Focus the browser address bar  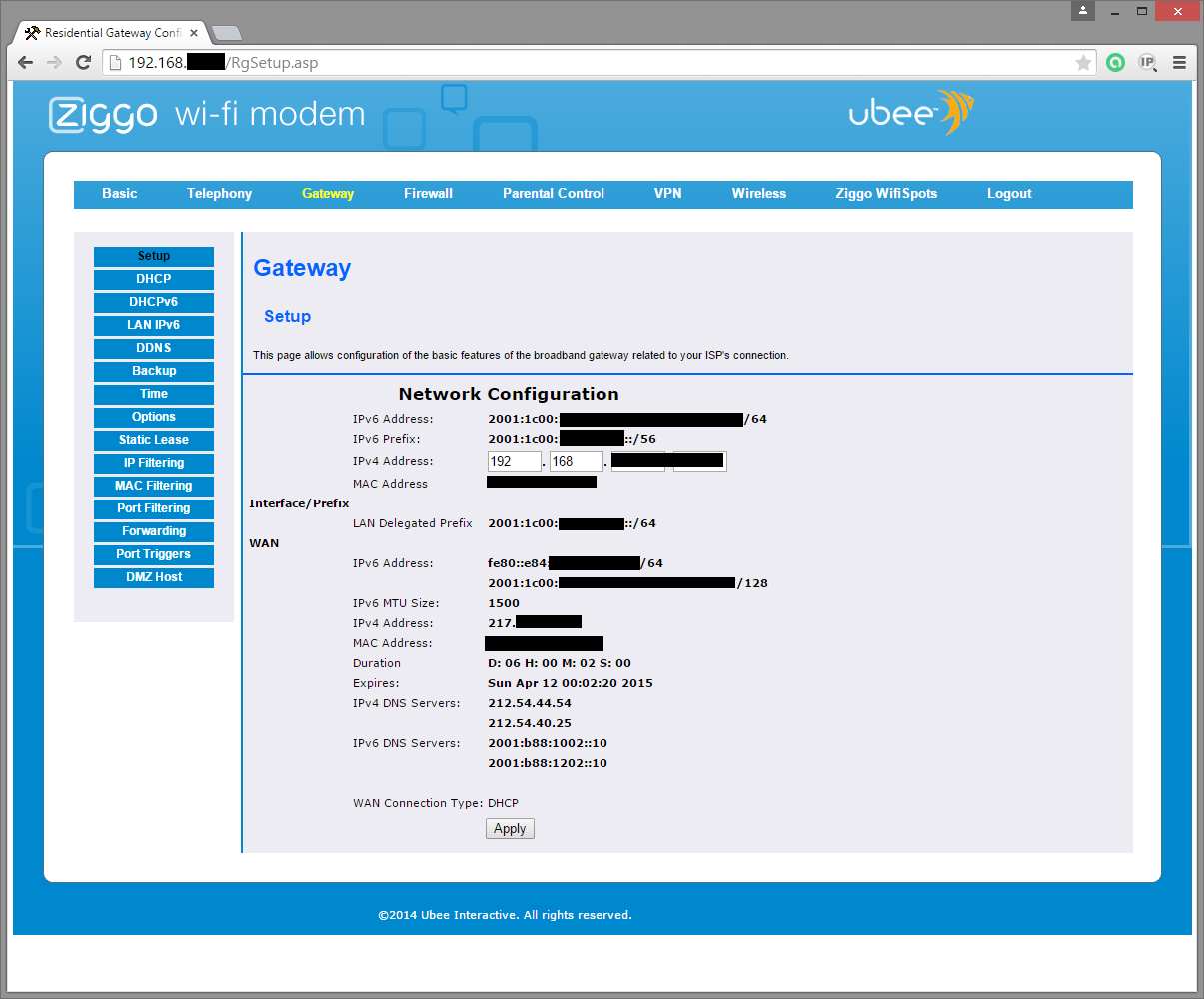600,63
